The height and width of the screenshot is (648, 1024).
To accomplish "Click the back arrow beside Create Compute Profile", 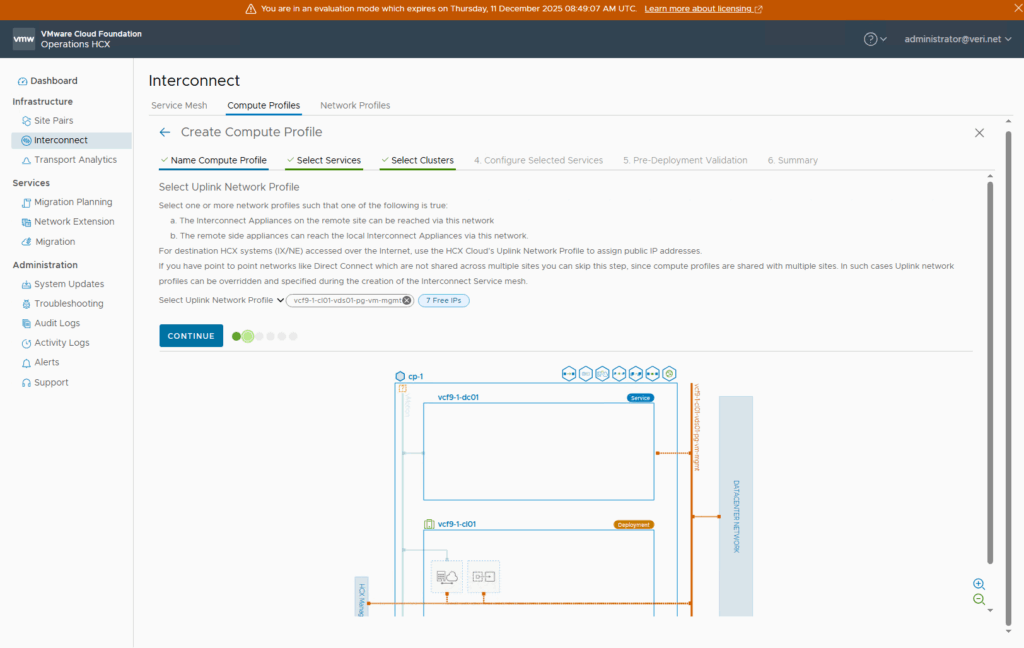I will coord(165,132).
